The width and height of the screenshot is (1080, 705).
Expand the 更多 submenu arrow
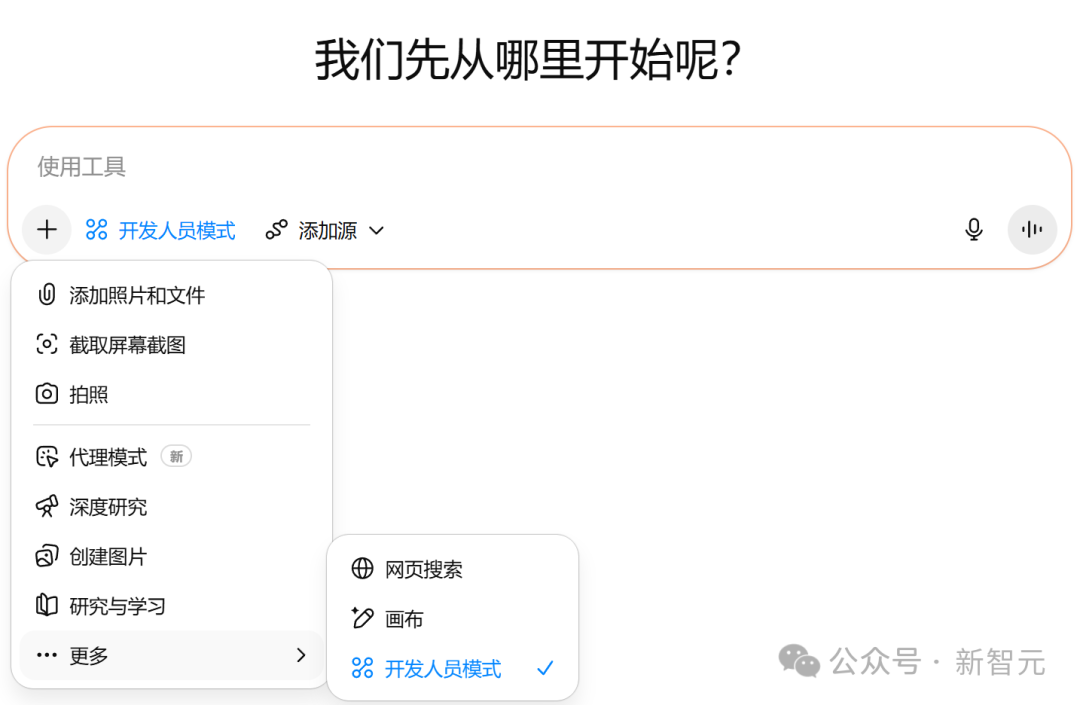301,656
